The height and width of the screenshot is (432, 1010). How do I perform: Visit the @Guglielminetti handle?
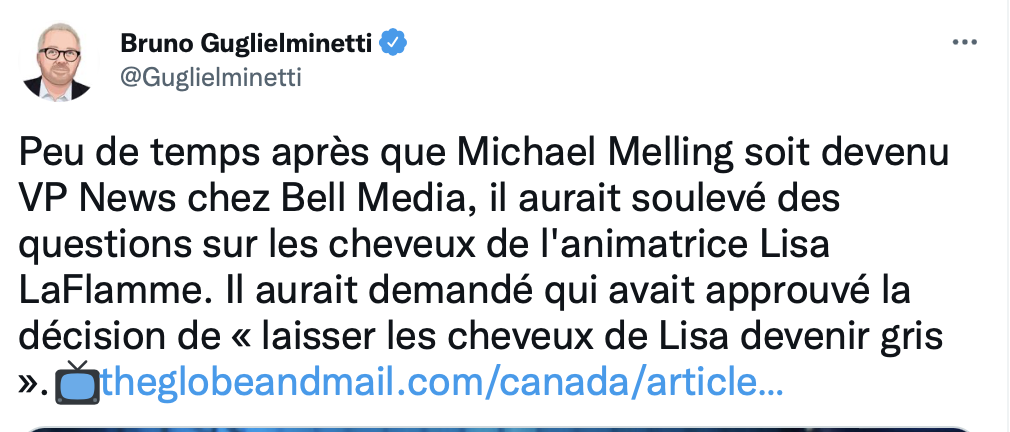211,78
